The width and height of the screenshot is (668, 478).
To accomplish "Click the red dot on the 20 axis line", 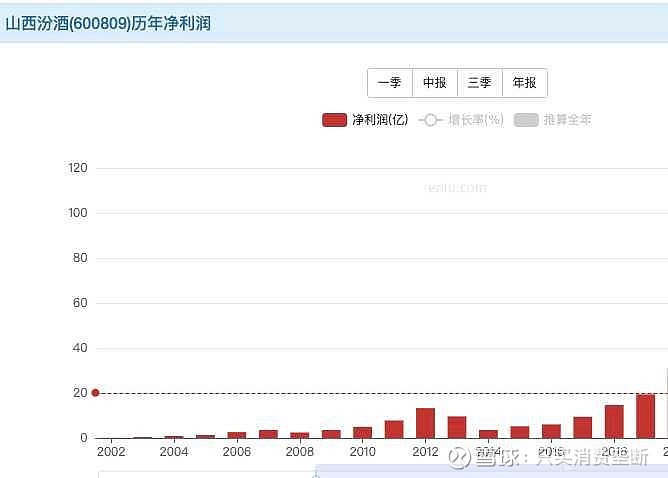I will coord(95,393).
